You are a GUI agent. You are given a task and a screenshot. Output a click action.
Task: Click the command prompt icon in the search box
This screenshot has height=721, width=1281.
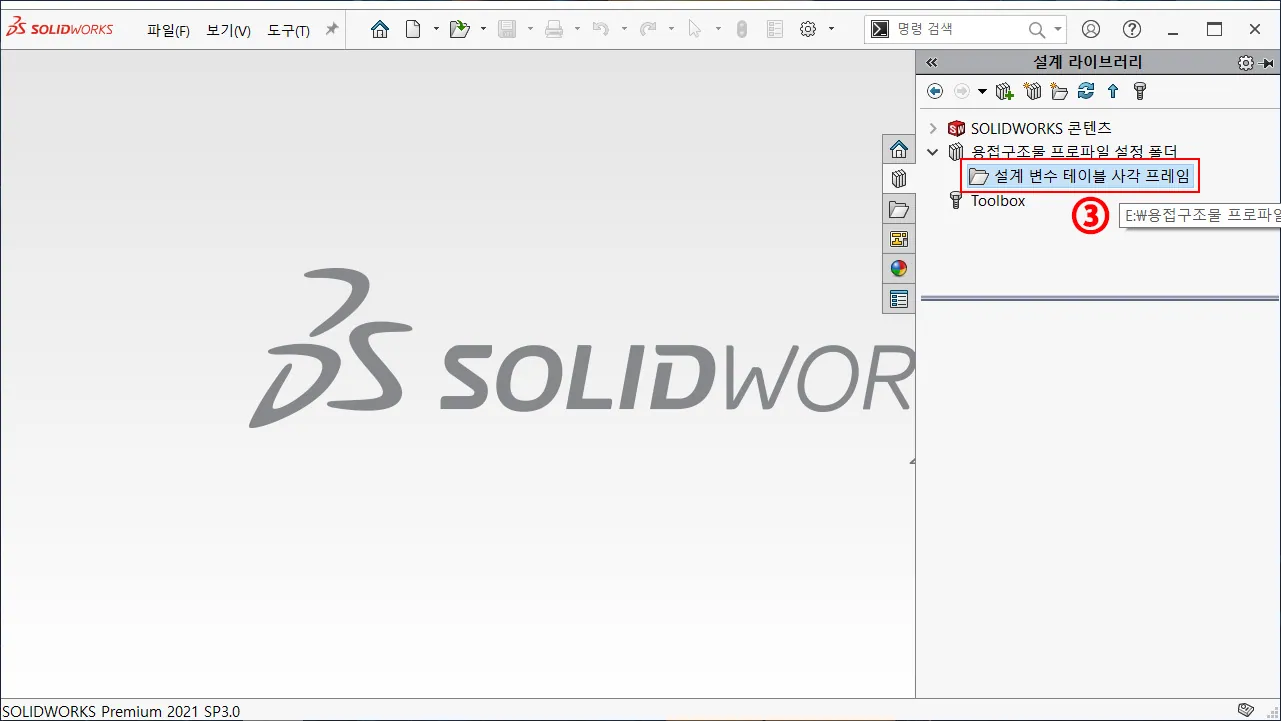pos(879,30)
